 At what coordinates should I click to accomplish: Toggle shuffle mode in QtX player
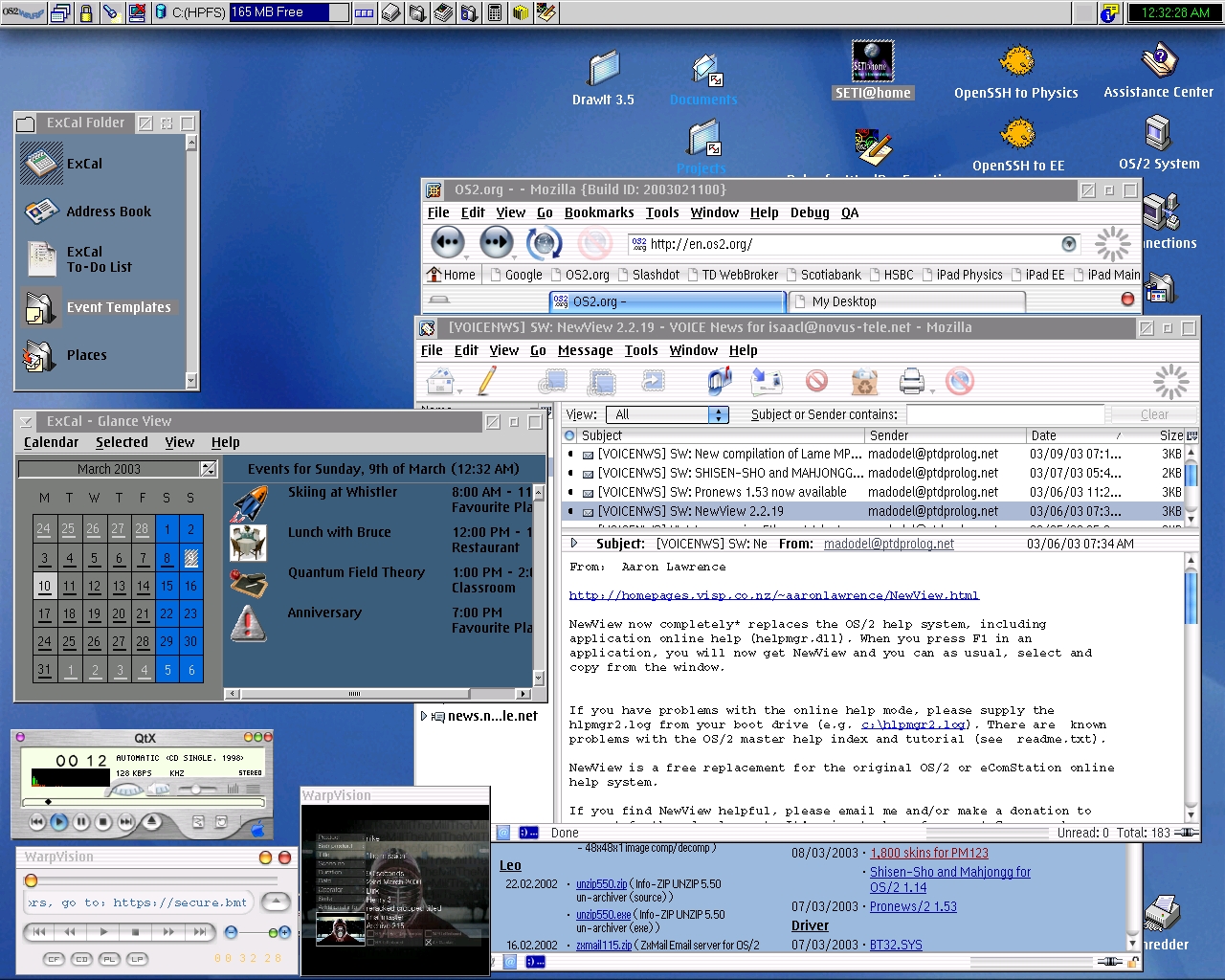(x=198, y=821)
